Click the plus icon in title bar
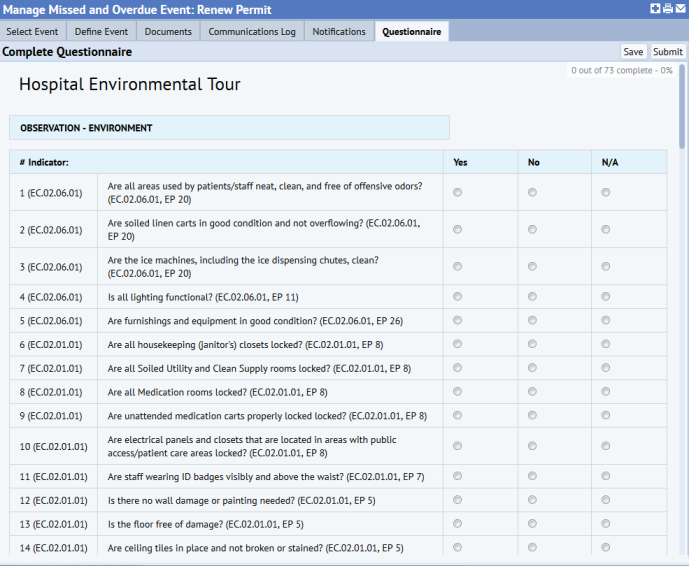The width and height of the screenshot is (689, 567). coord(655,9)
